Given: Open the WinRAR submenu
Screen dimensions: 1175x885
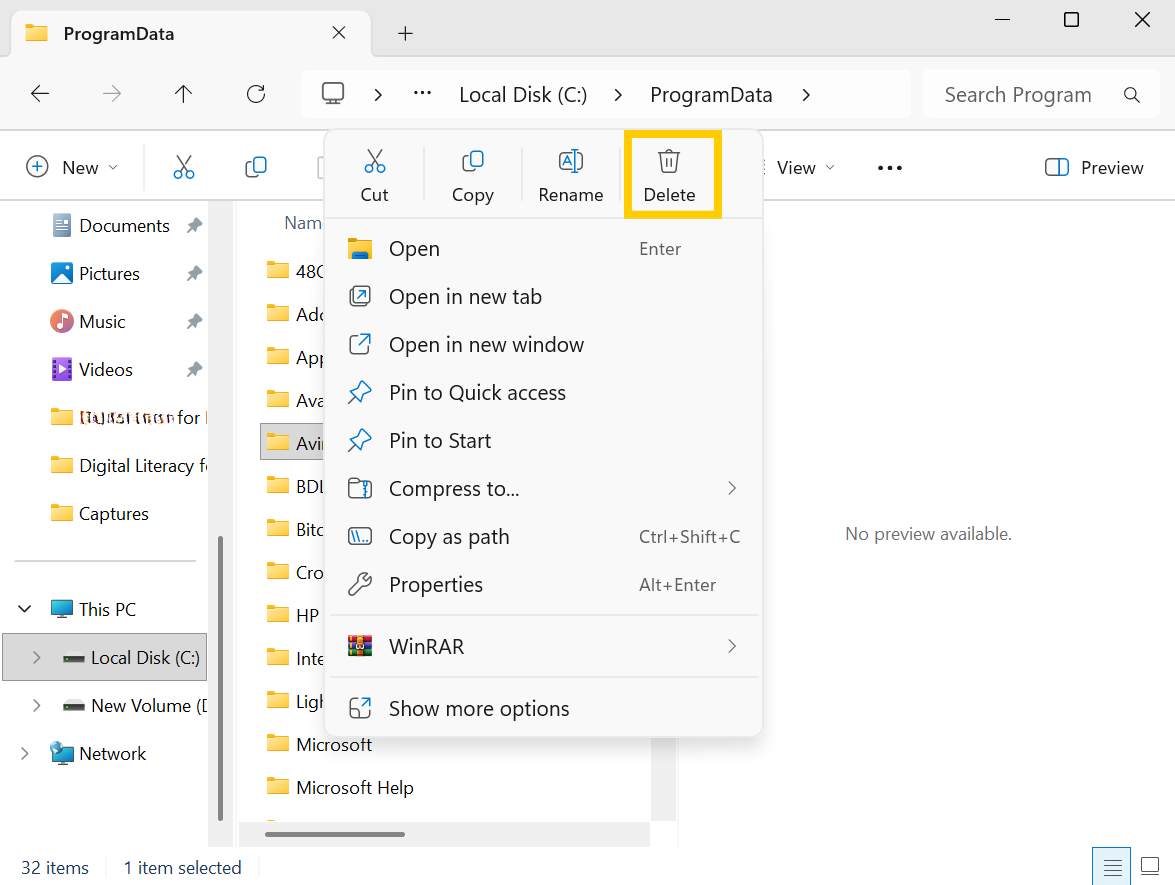Looking at the screenshot, I should [x=544, y=646].
